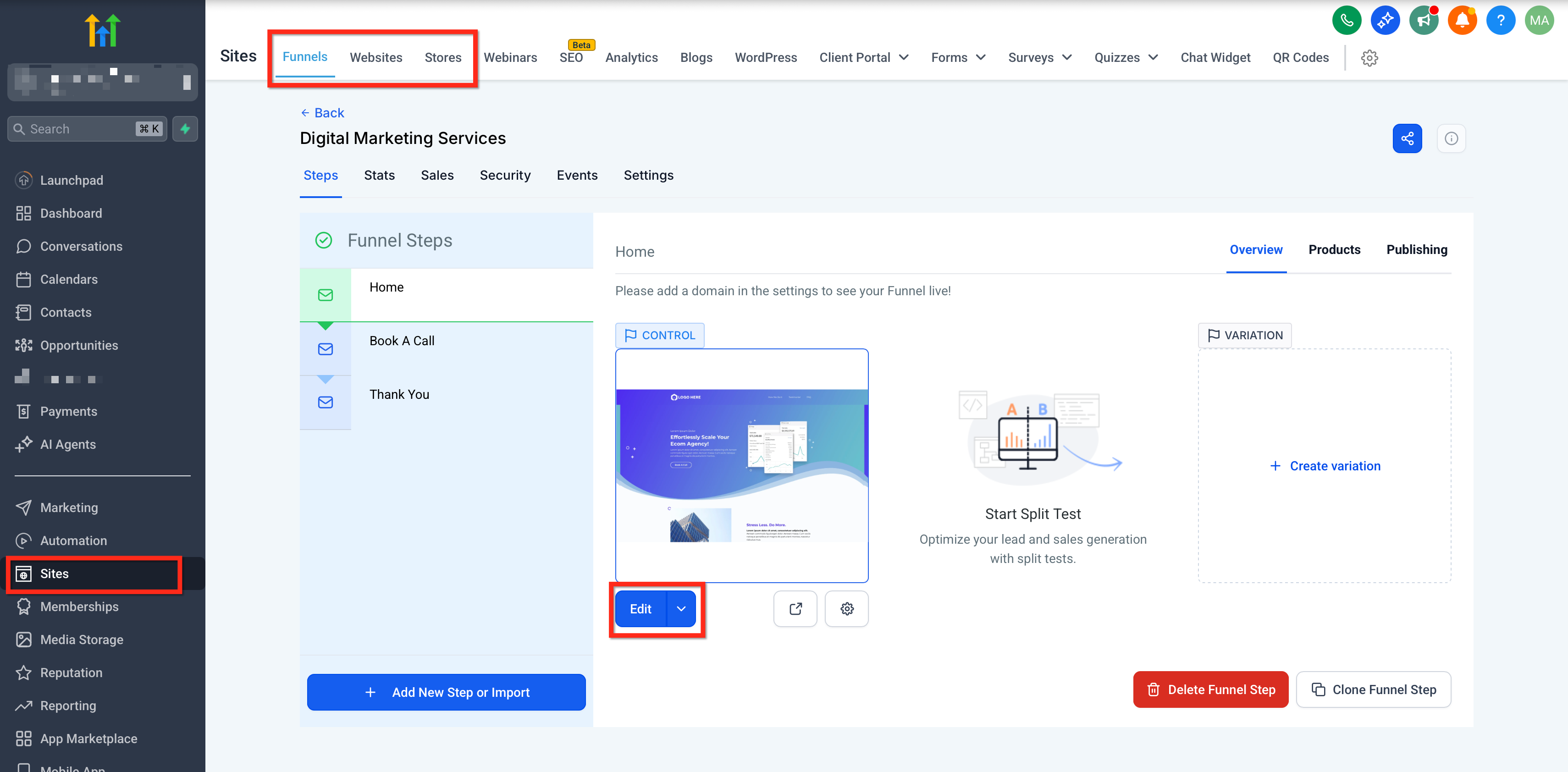This screenshot has height=772, width=1568.
Task: Expand the Edit button dropdown arrow
Action: coord(681,608)
